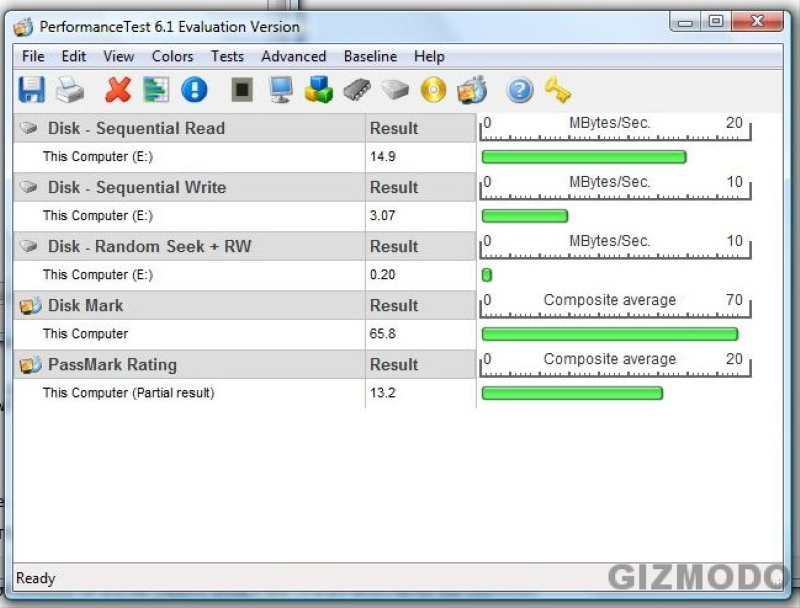Click the disk icon beside Sequential Read
Screen dimensions: 800x608
[x=29, y=128]
